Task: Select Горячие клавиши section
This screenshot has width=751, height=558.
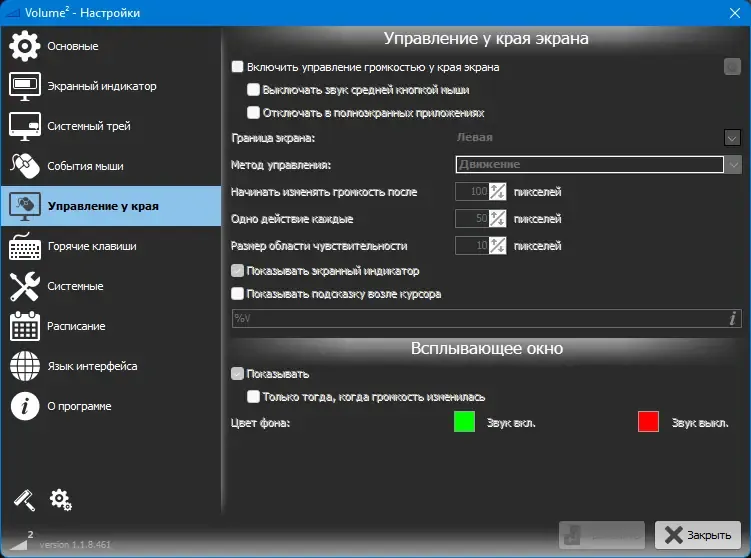Action: (111, 246)
